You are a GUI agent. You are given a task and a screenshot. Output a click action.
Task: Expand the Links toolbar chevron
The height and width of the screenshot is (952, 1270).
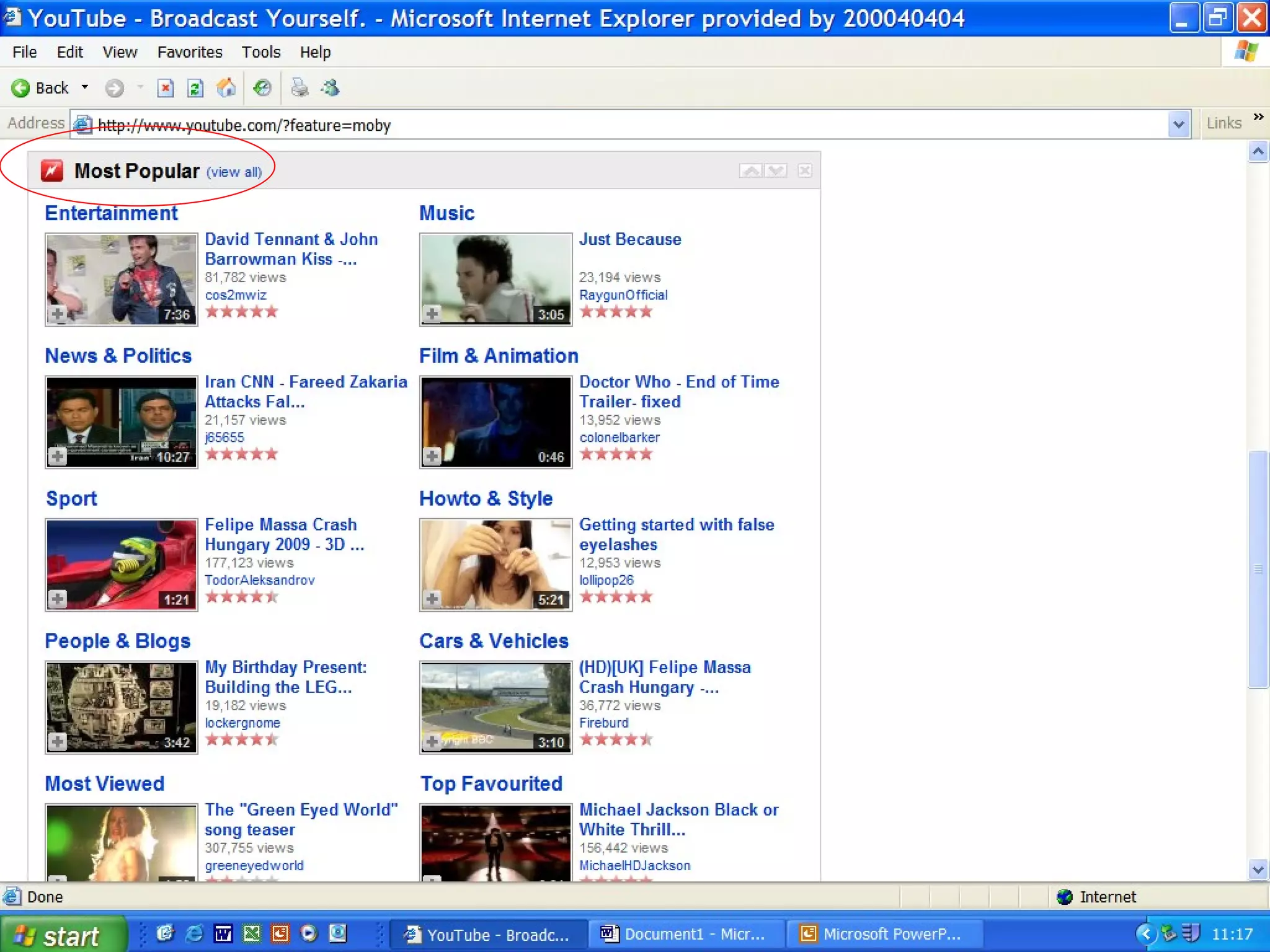[x=1258, y=118]
